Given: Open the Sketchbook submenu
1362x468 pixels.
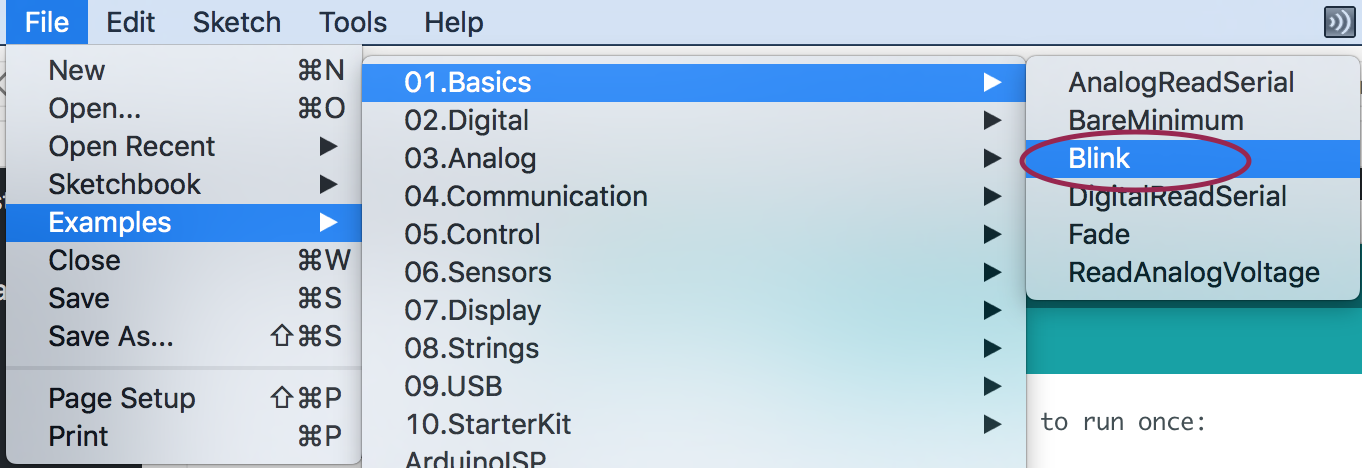Looking at the screenshot, I should (x=125, y=185).
